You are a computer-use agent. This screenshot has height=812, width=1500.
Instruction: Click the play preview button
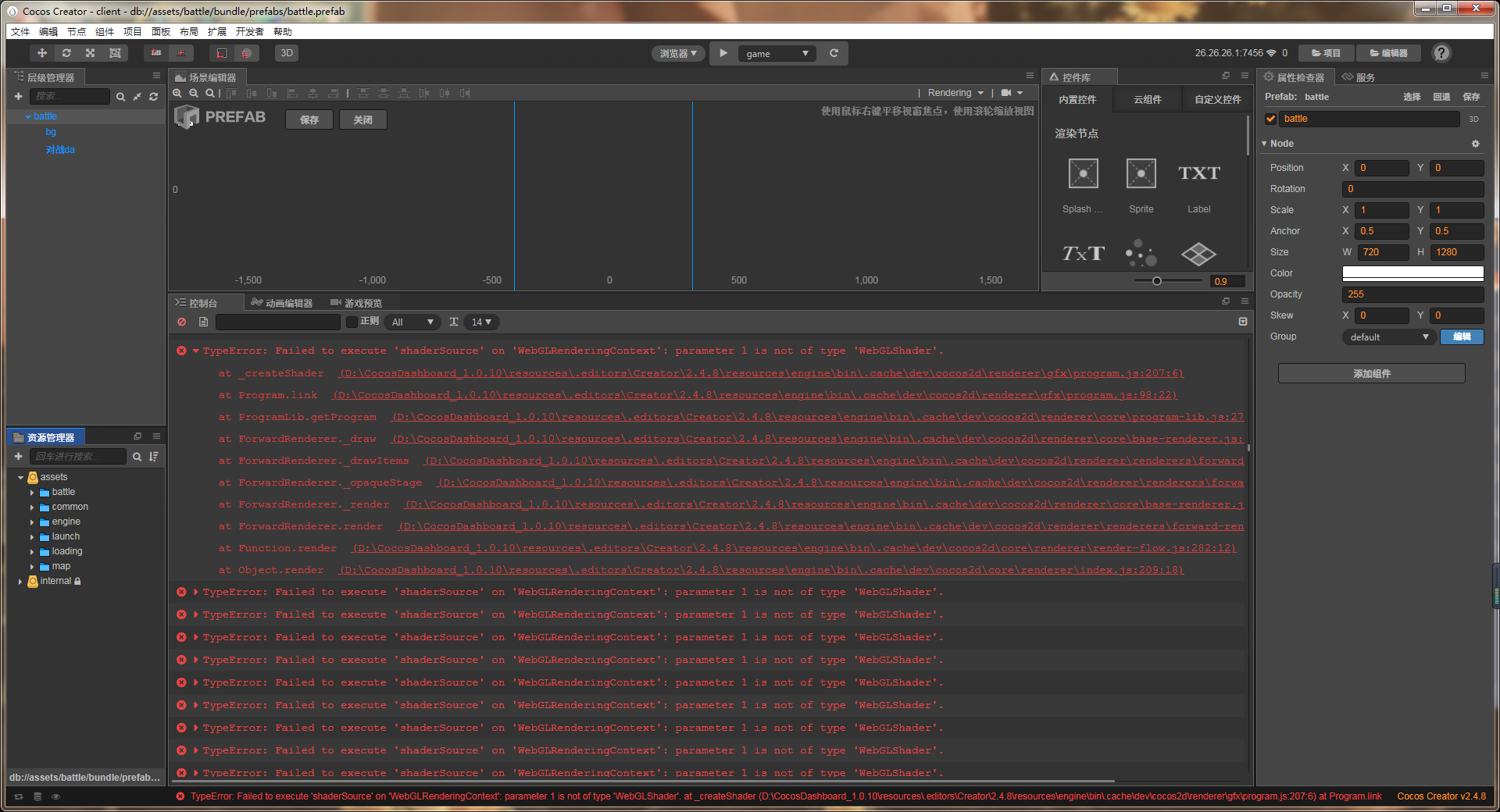pos(723,53)
